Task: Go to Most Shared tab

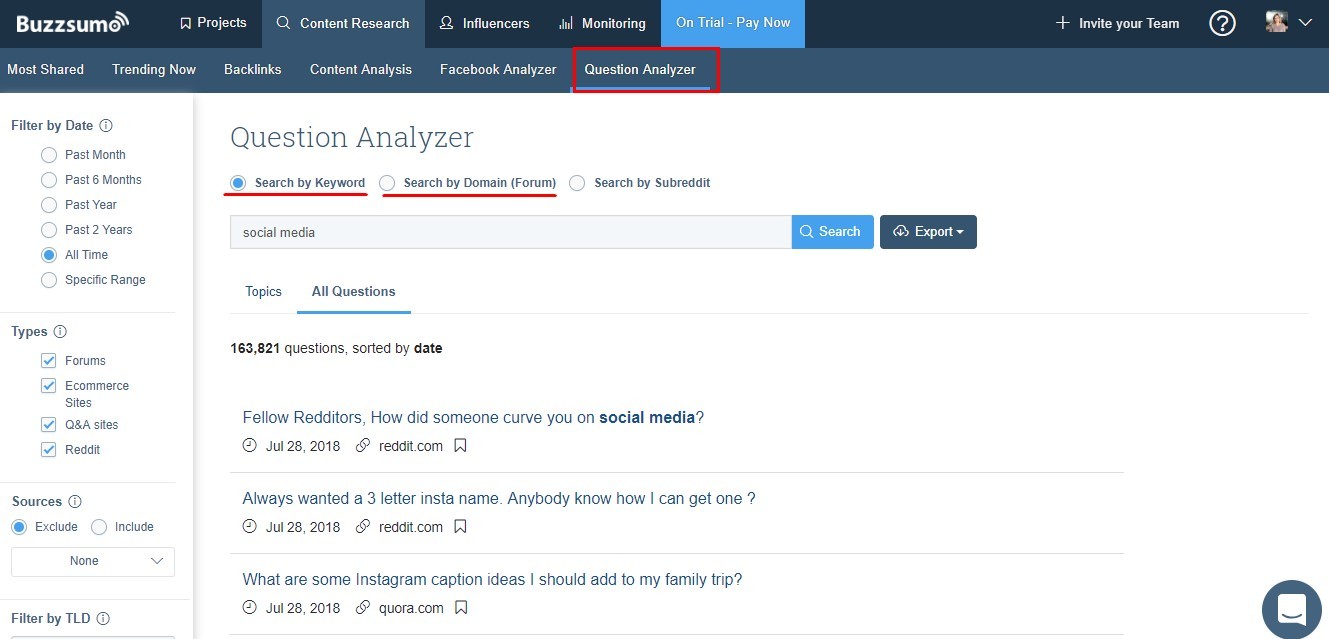Action: (46, 70)
